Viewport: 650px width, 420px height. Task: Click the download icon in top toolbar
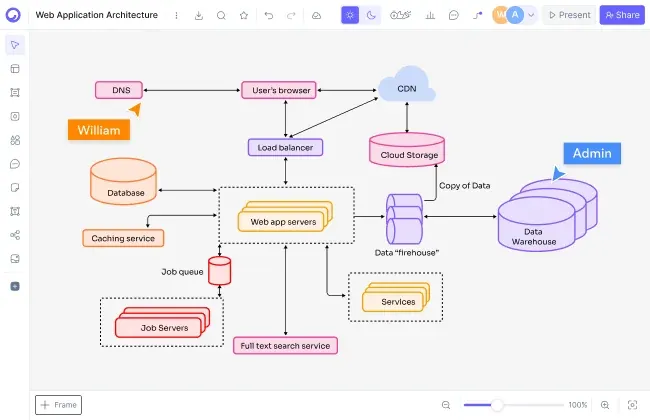tap(199, 15)
